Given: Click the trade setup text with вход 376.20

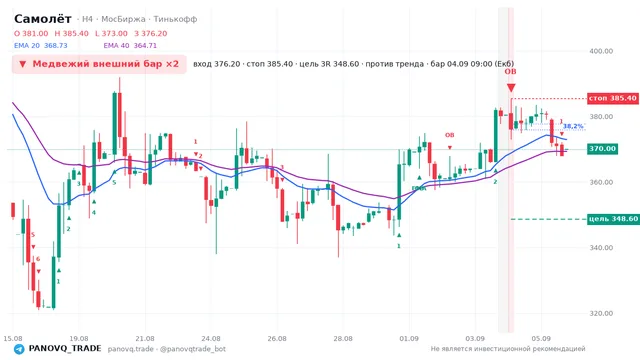Looking at the screenshot, I should 353,64.
